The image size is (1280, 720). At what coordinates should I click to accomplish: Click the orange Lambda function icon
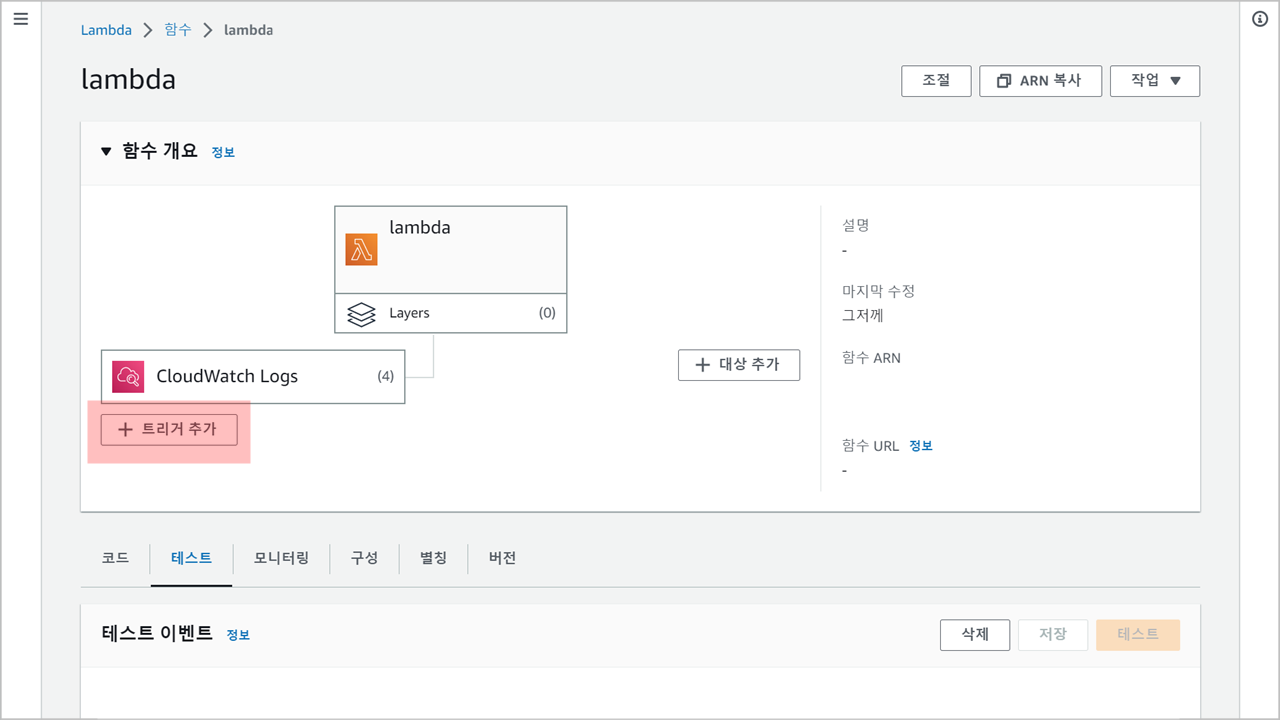point(361,249)
